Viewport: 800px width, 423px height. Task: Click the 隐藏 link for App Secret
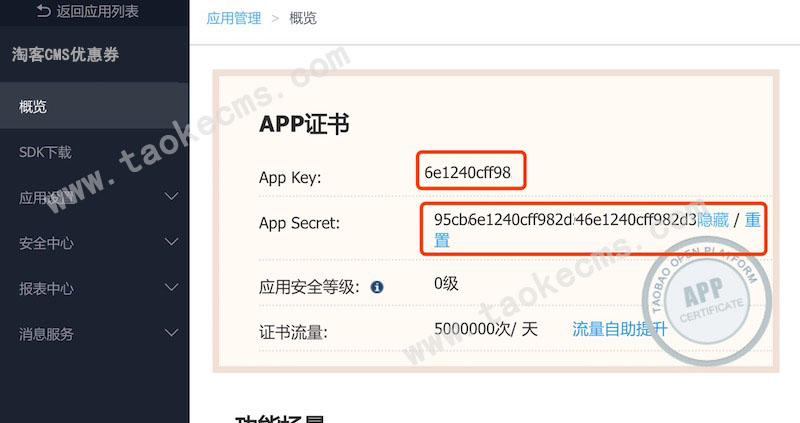coord(713,220)
